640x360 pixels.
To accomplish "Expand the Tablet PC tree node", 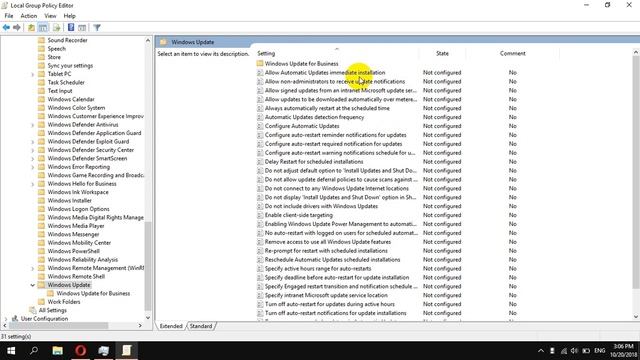I will [x=33, y=74].
